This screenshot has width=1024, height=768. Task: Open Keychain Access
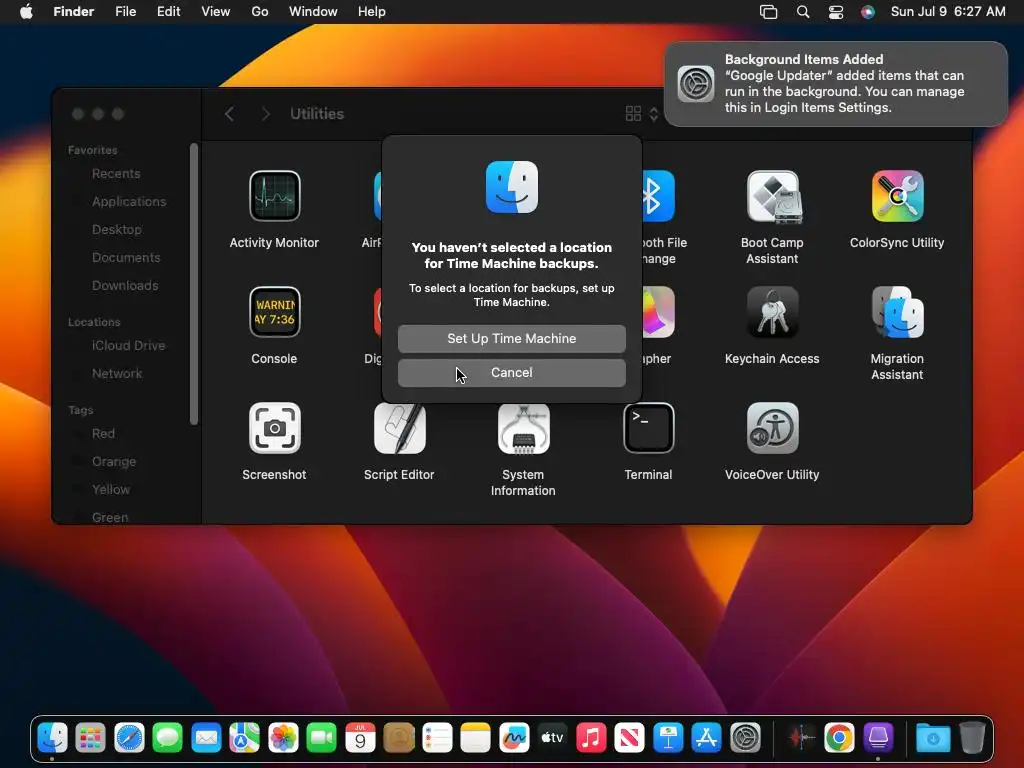[x=772, y=312]
